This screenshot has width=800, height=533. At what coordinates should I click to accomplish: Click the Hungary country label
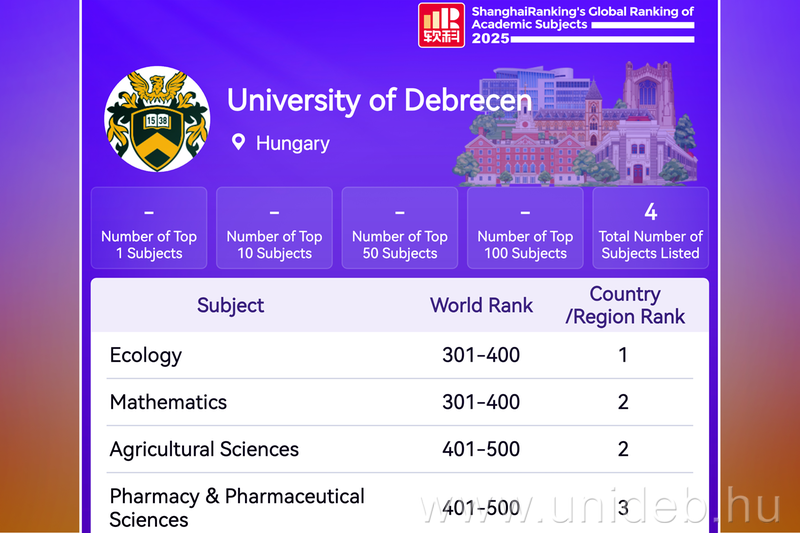pyautogui.click(x=292, y=143)
